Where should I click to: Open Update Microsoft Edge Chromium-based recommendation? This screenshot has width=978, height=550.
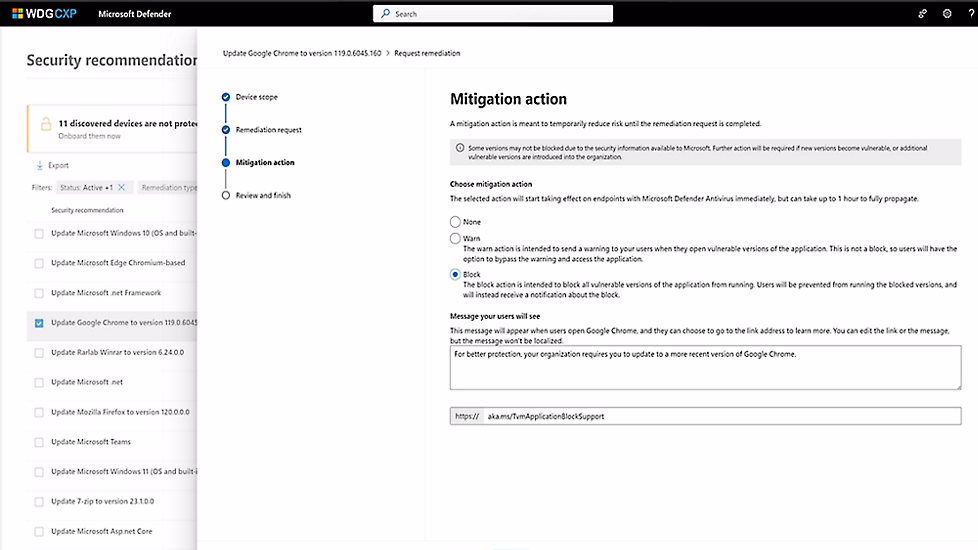[x=118, y=263]
